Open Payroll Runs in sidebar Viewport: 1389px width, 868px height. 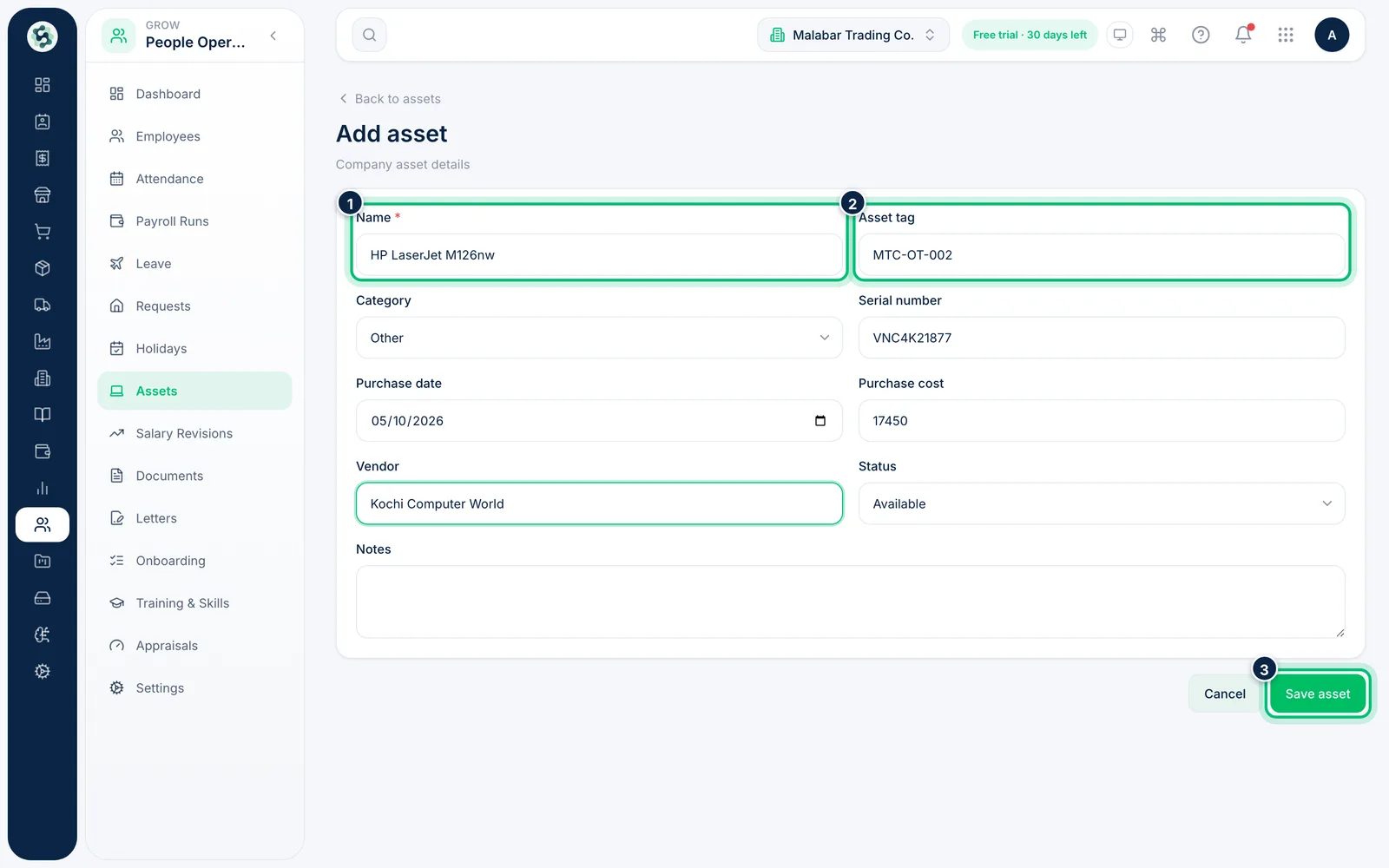tap(194, 221)
